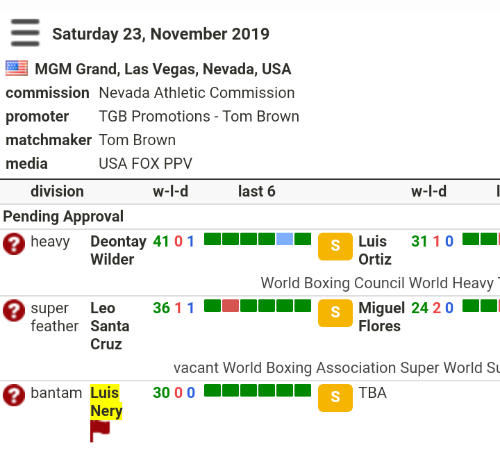Viewport: 500px width, 457px height.
Task: Click yellow S badge for Wilder vs Ortiz
Action: [x=335, y=246]
